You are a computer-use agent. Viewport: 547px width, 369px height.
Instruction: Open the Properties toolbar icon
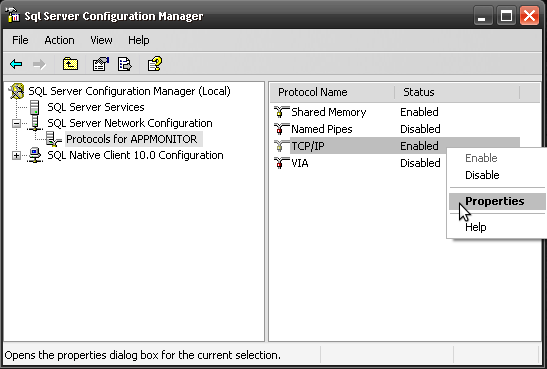(x=100, y=64)
